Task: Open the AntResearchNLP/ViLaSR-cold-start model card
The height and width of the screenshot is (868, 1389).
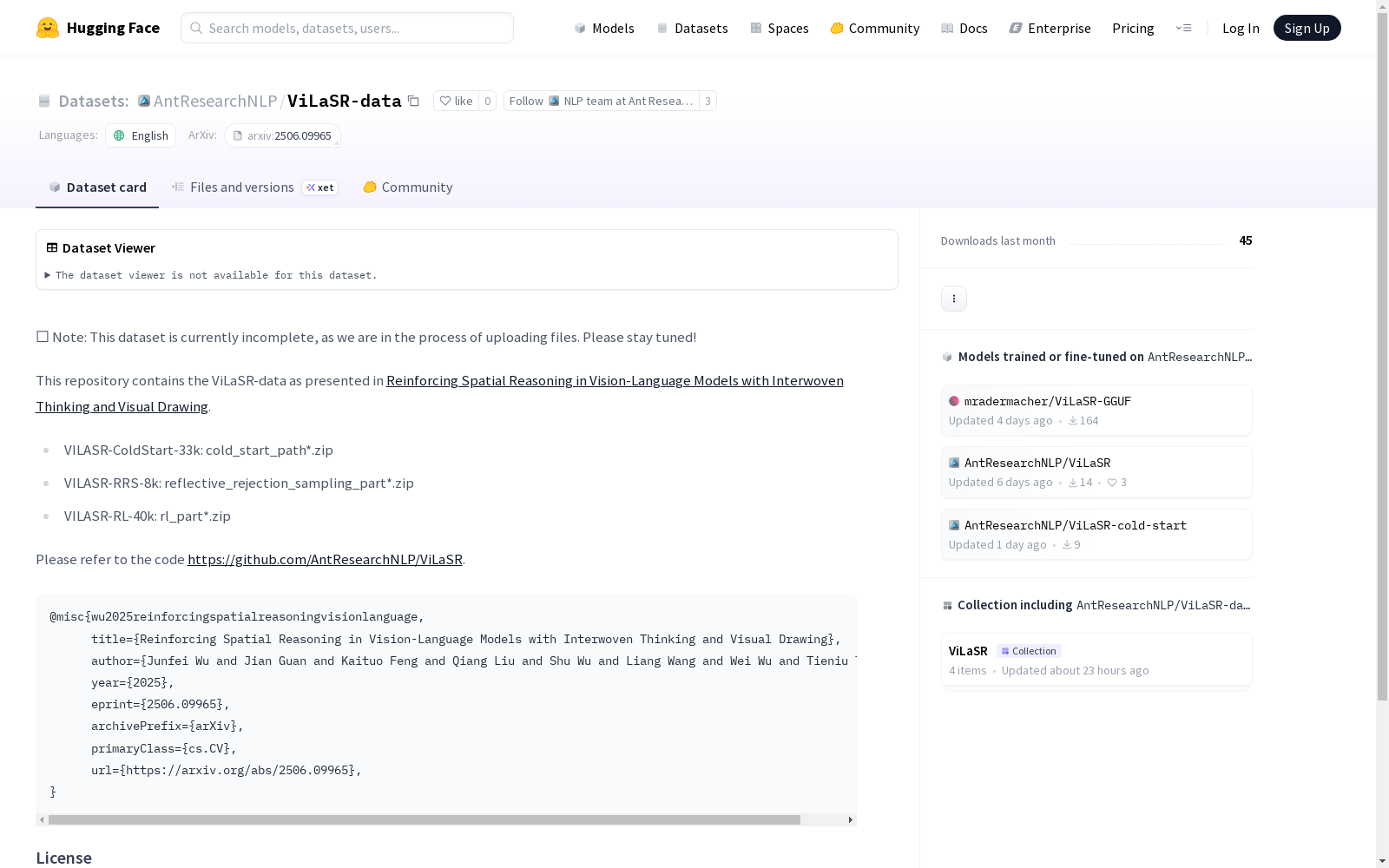Action: tap(1096, 535)
